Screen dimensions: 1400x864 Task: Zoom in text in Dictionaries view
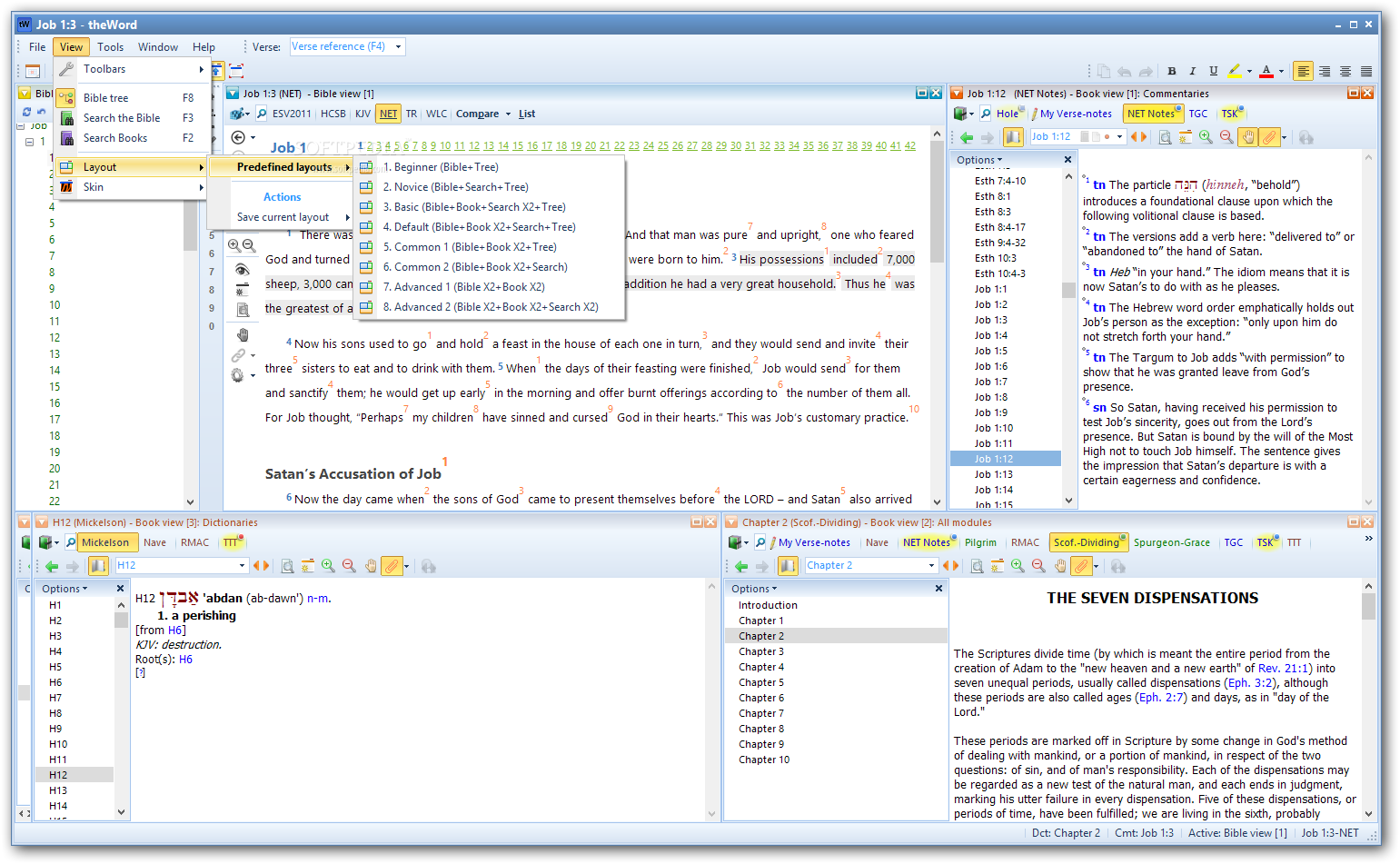(328, 566)
